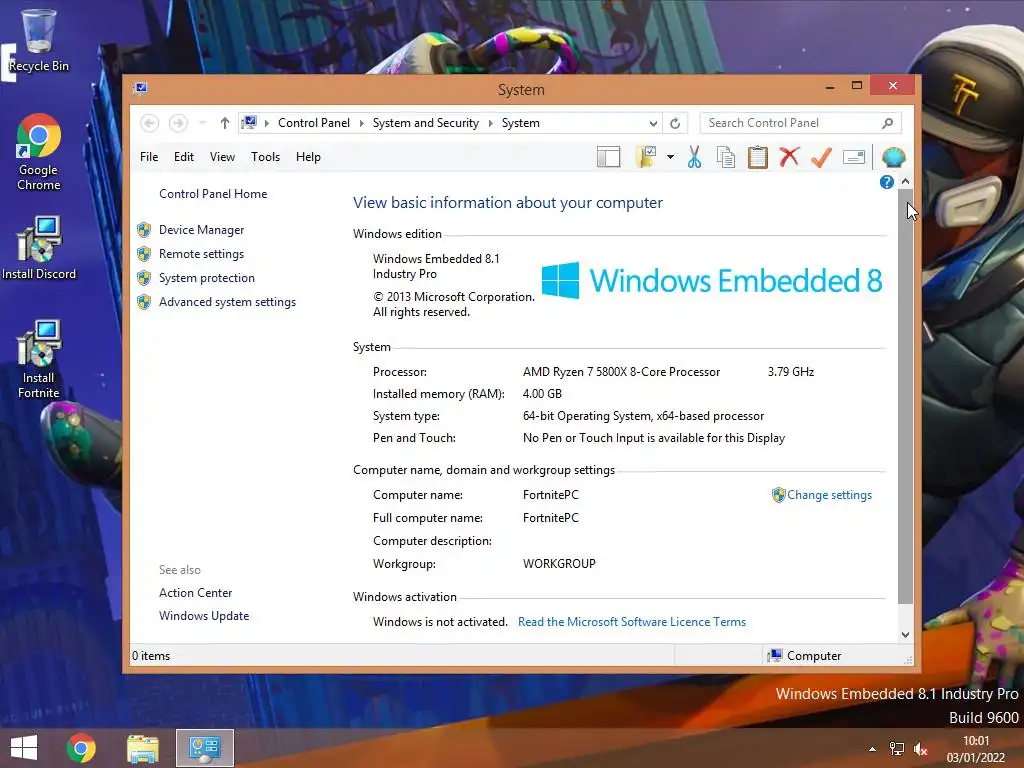1024x768 pixels.
Task: Open the Edit menu
Action: [x=184, y=157]
